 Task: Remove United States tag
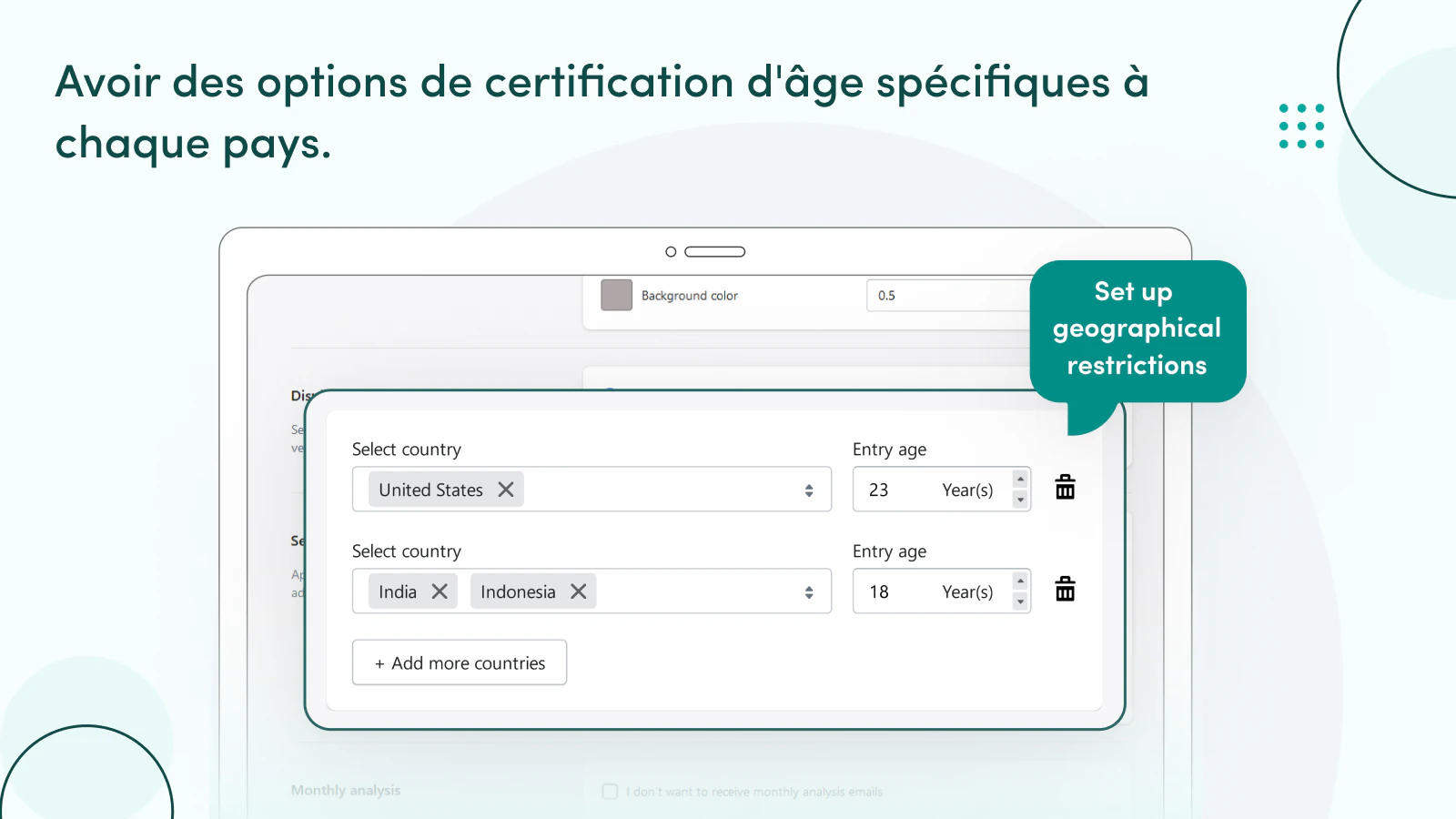tap(506, 490)
